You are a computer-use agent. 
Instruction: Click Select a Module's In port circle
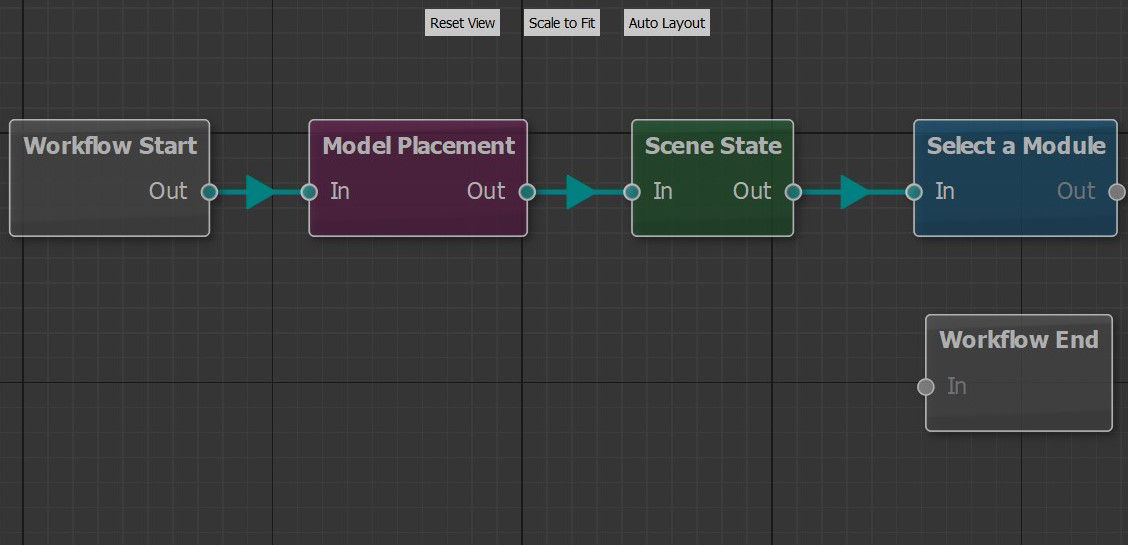click(914, 192)
